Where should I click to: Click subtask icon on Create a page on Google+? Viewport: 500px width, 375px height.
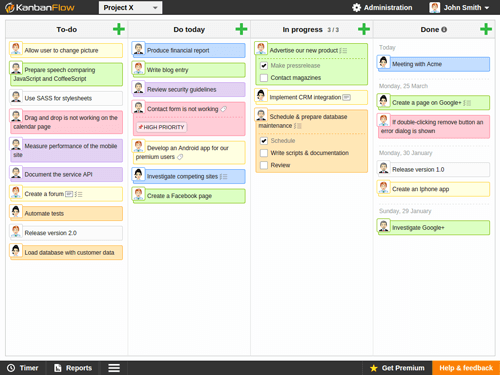click(467, 103)
